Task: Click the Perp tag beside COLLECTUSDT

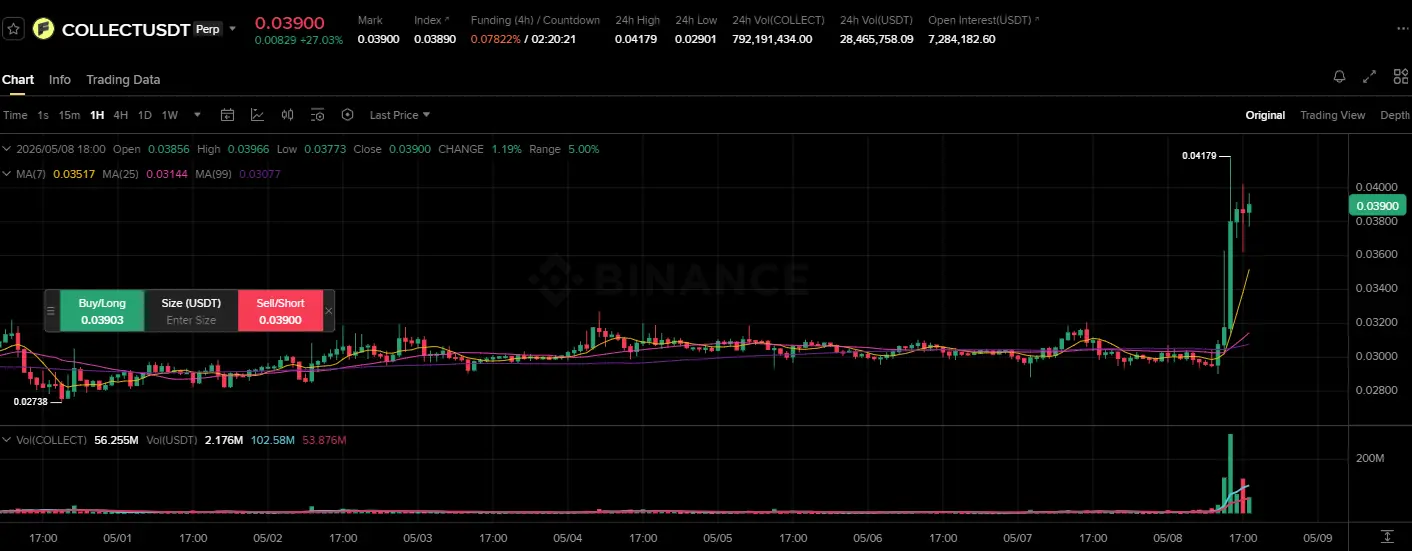Action: 208,29
